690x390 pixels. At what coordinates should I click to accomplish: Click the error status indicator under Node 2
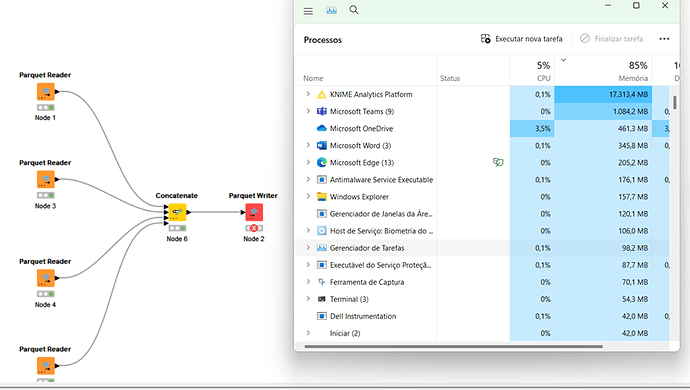(x=254, y=228)
